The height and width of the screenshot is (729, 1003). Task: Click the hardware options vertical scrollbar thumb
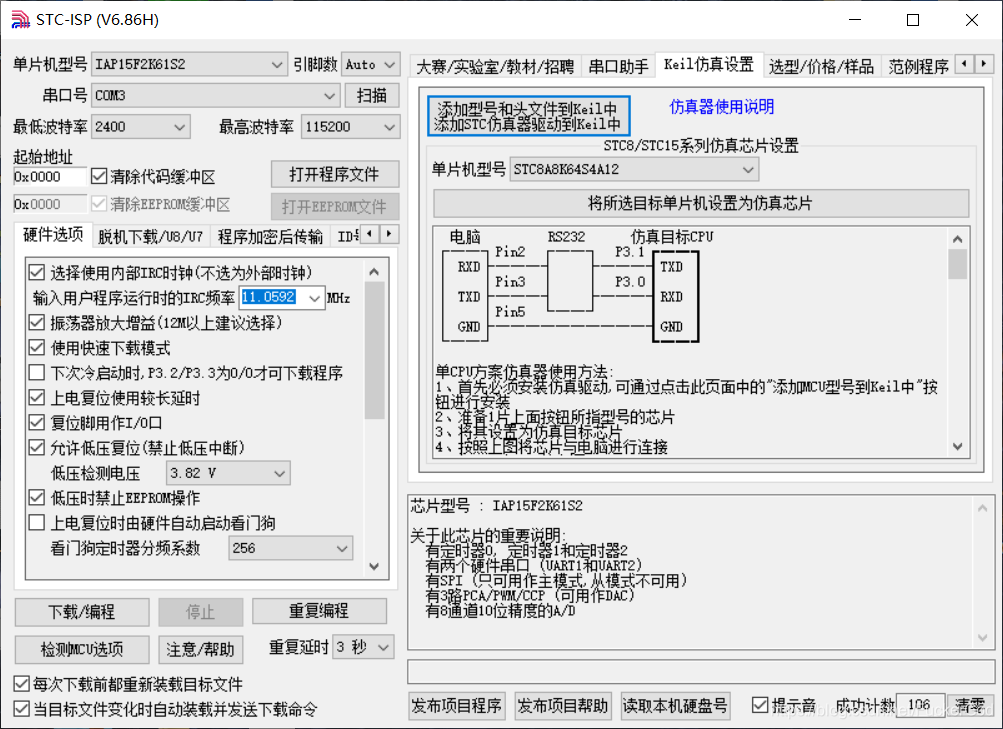click(x=375, y=350)
